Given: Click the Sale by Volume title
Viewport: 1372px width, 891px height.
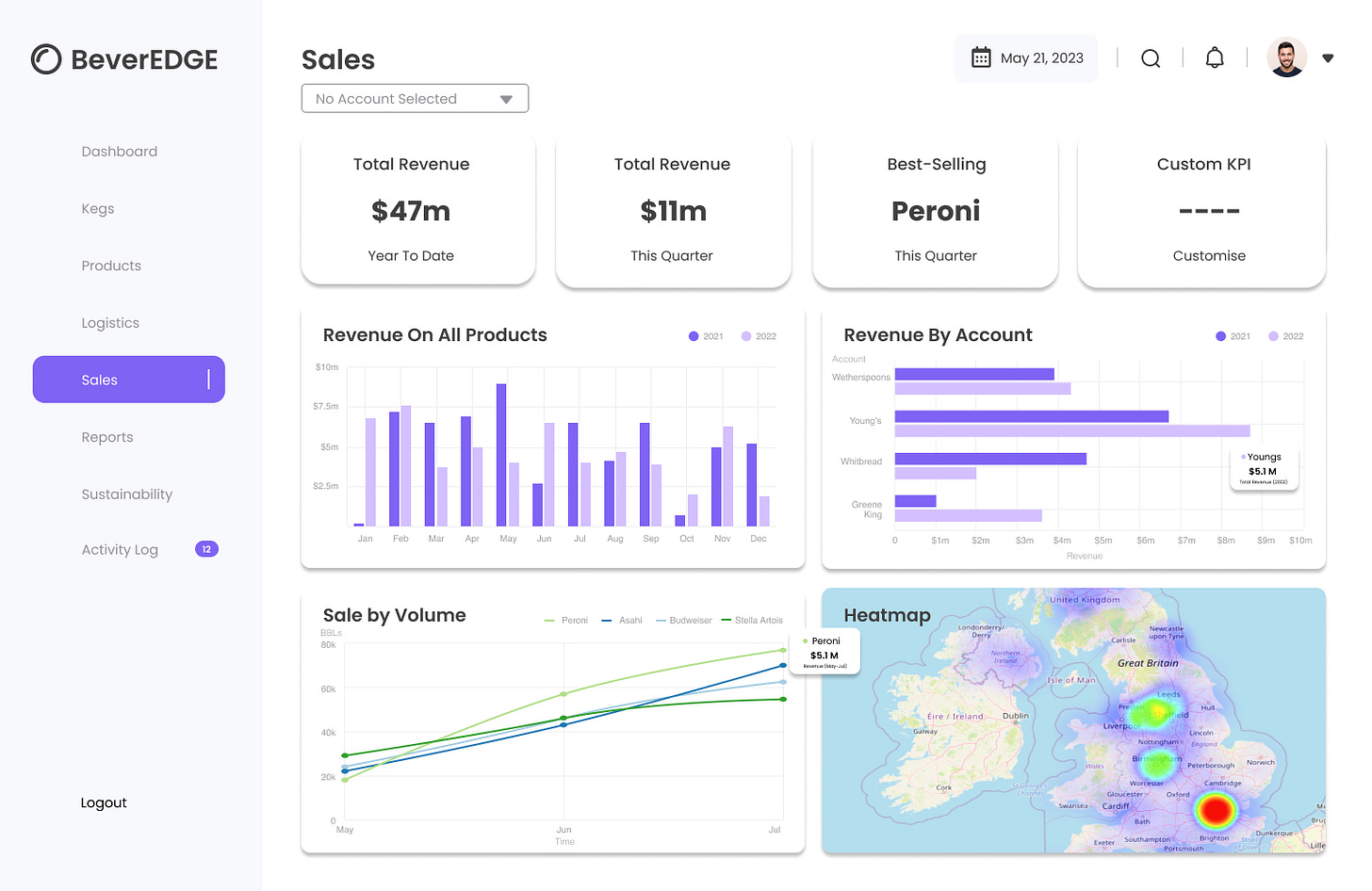Looking at the screenshot, I should click(x=394, y=616).
